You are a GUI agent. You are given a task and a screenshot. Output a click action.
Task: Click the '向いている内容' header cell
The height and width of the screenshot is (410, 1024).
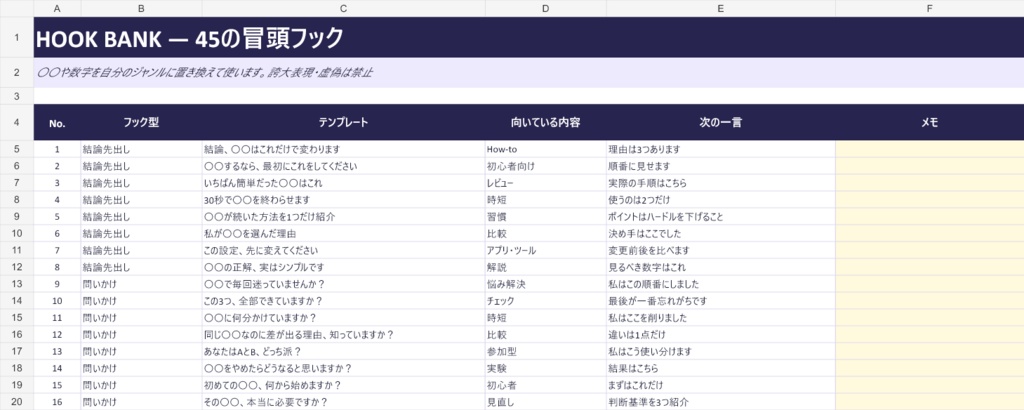[x=545, y=122]
